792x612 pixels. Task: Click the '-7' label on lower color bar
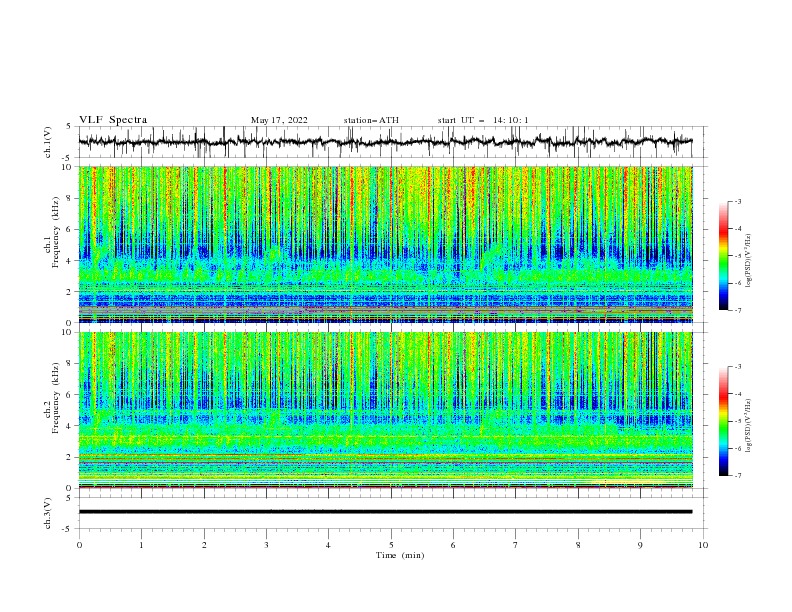point(738,475)
